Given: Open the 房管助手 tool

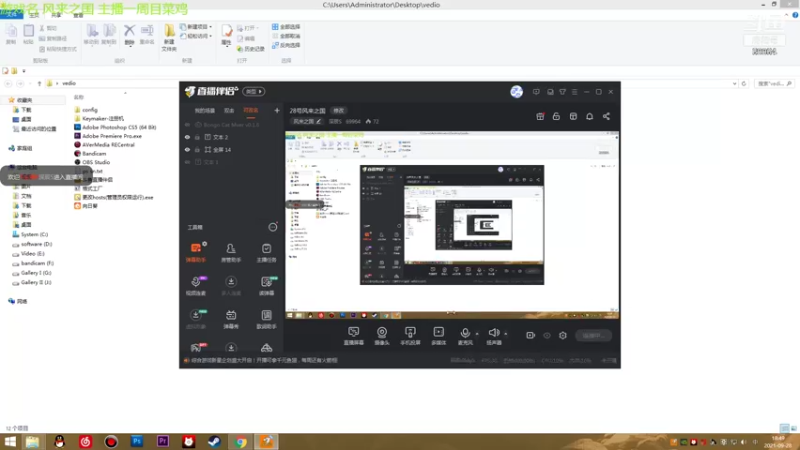Looking at the screenshot, I should (231, 253).
